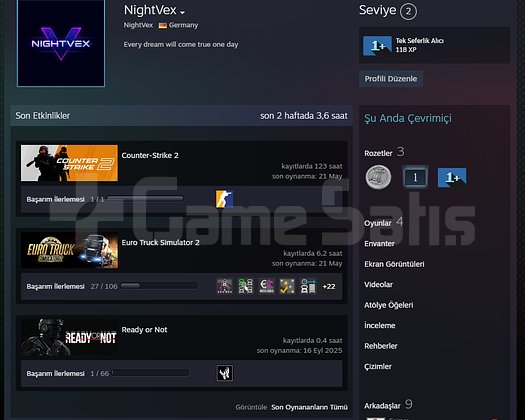Open the Atölye Öğeleri link

click(x=388, y=305)
